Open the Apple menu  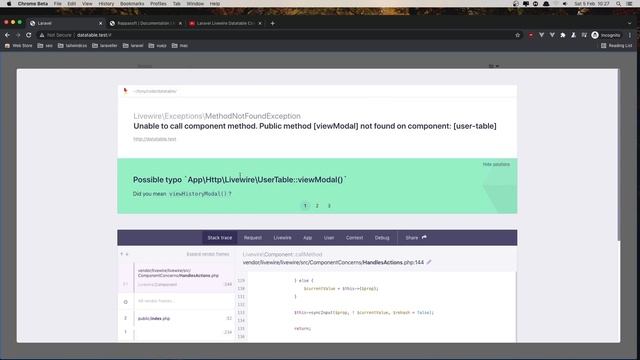9,4
